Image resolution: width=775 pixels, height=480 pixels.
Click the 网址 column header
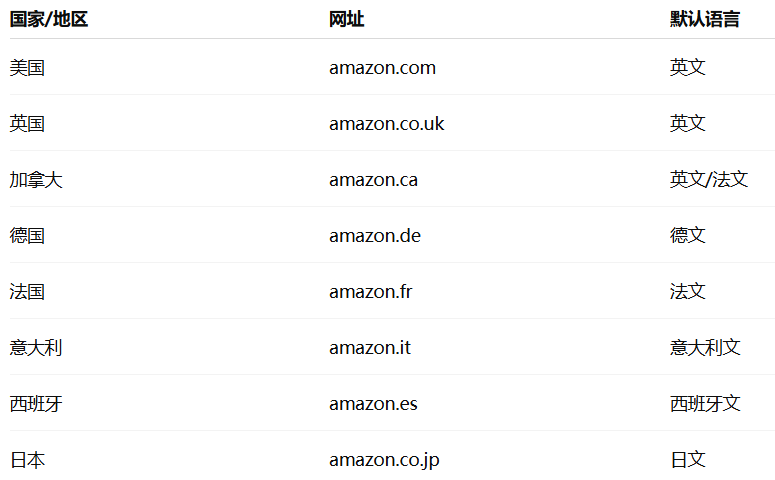(346, 19)
